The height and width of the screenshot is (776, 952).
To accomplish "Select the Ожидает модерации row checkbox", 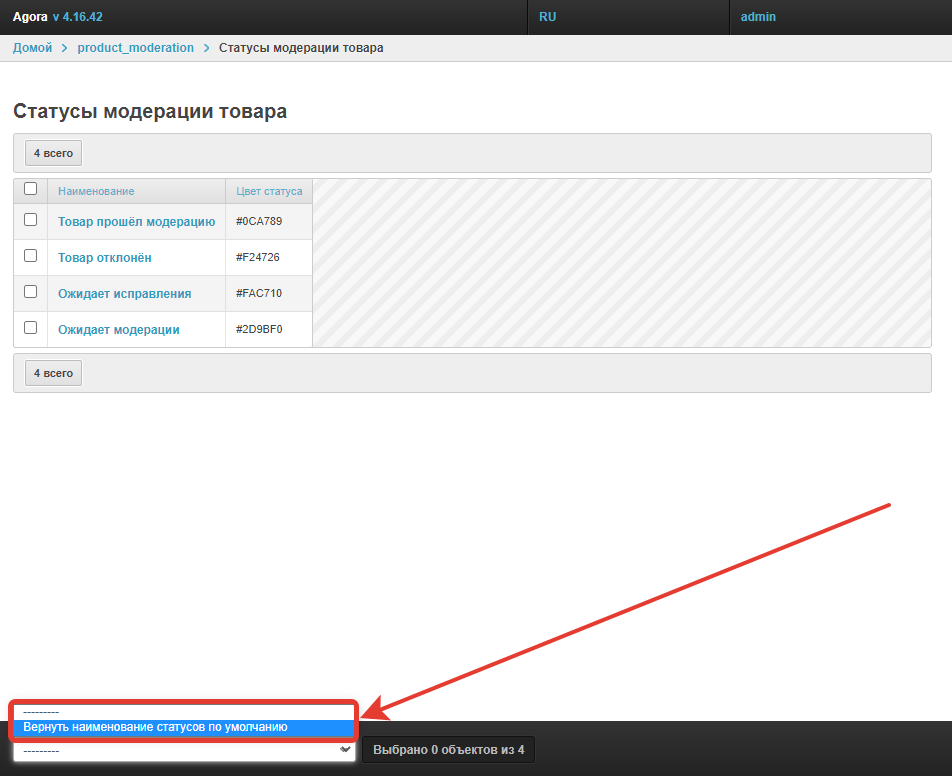I will (30, 328).
